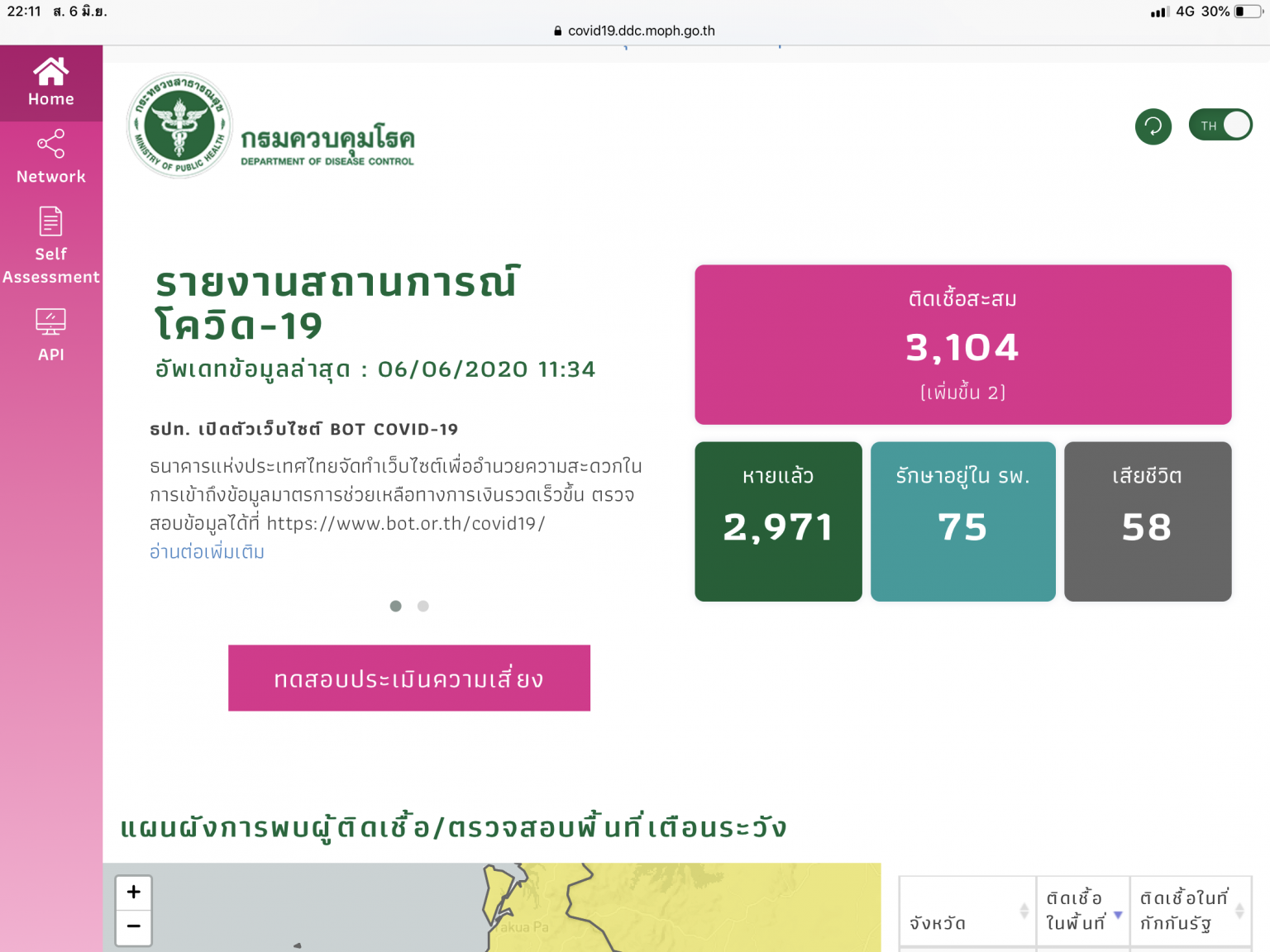
Task: Zoom in on the map
Action: (x=134, y=892)
